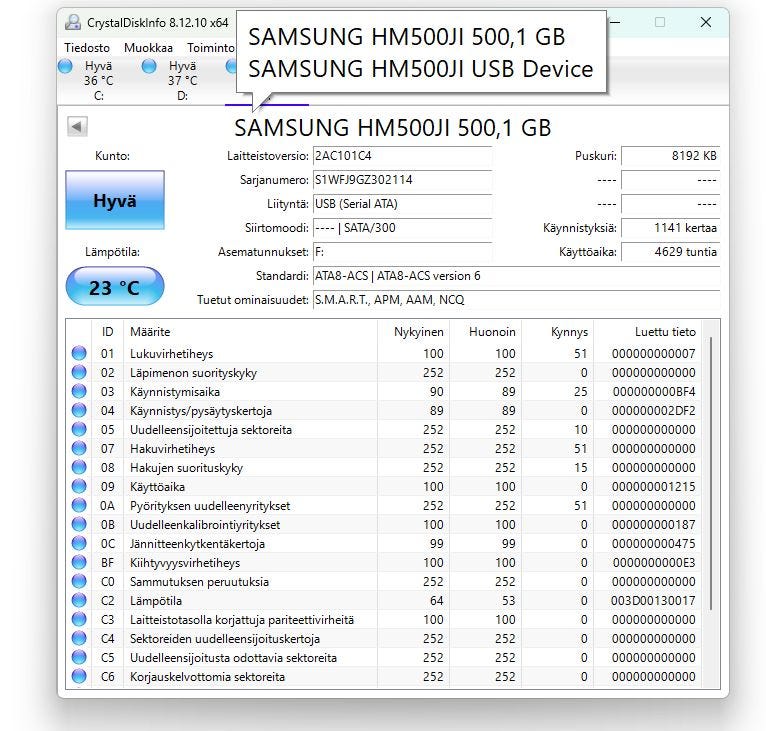Click status orb for attribute C3 pariteettivirheitä
766x731 pixels.
(x=79, y=620)
